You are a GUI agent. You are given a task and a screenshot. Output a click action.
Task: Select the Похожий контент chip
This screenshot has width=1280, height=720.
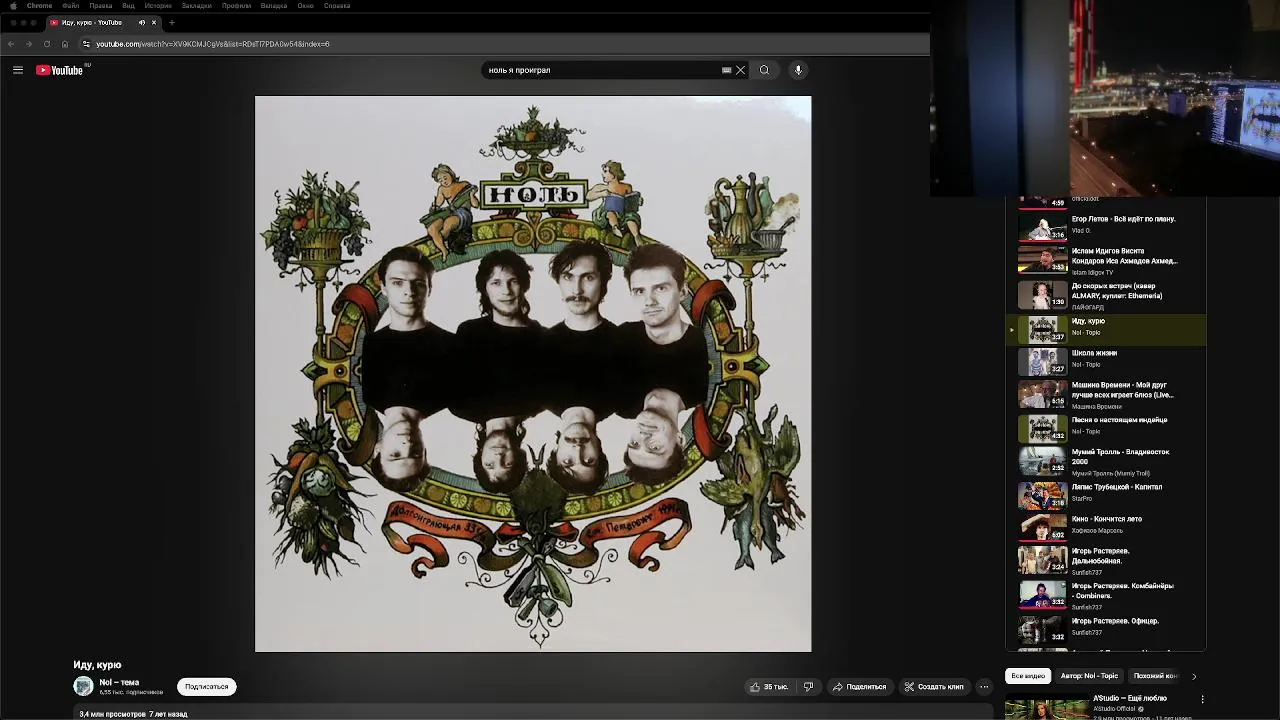[1156, 676]
